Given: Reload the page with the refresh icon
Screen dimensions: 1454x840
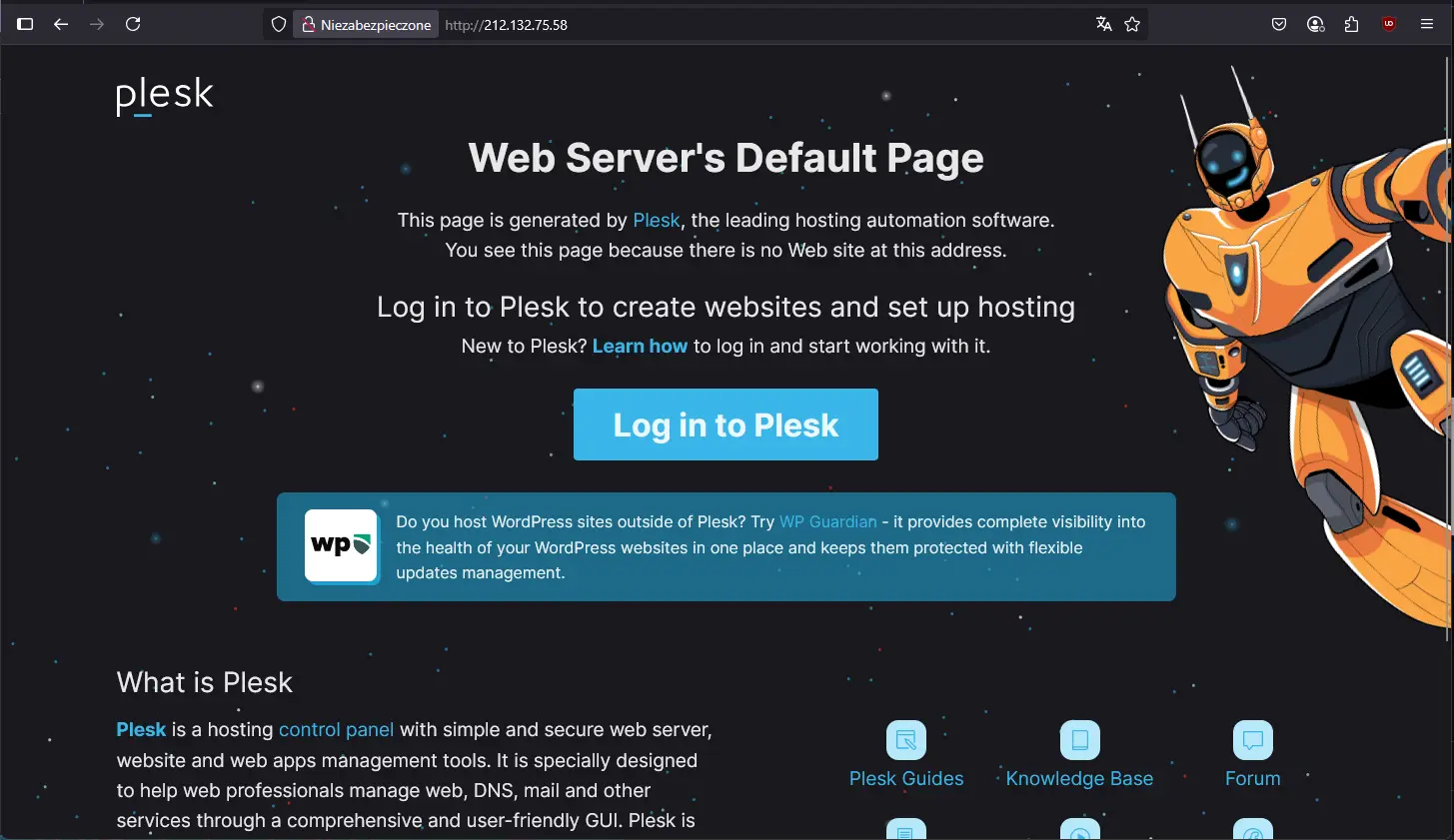Looking at the screenshot, I should pos(133,24).
